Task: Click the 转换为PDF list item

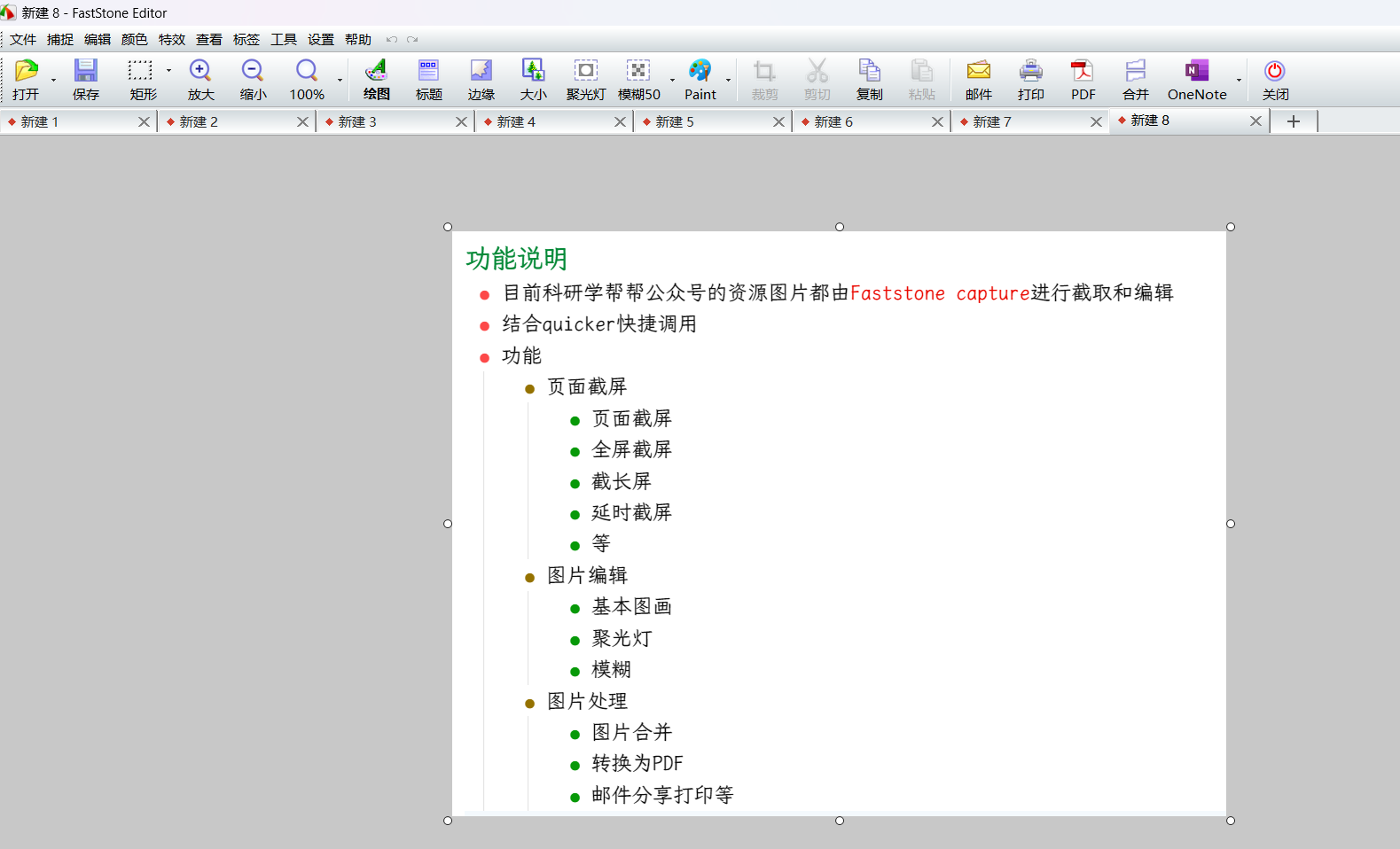Action: click(637, 763)
